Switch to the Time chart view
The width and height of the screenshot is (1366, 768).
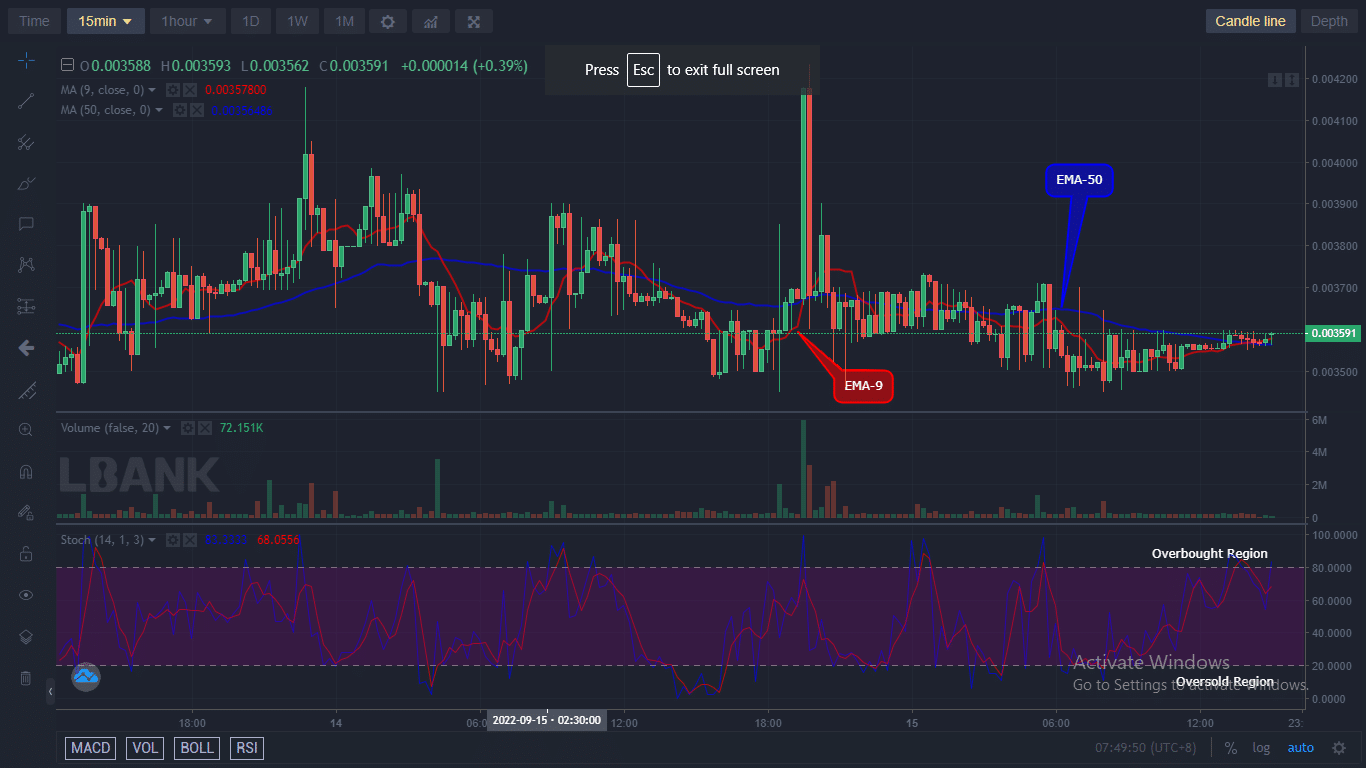[34, 21]
